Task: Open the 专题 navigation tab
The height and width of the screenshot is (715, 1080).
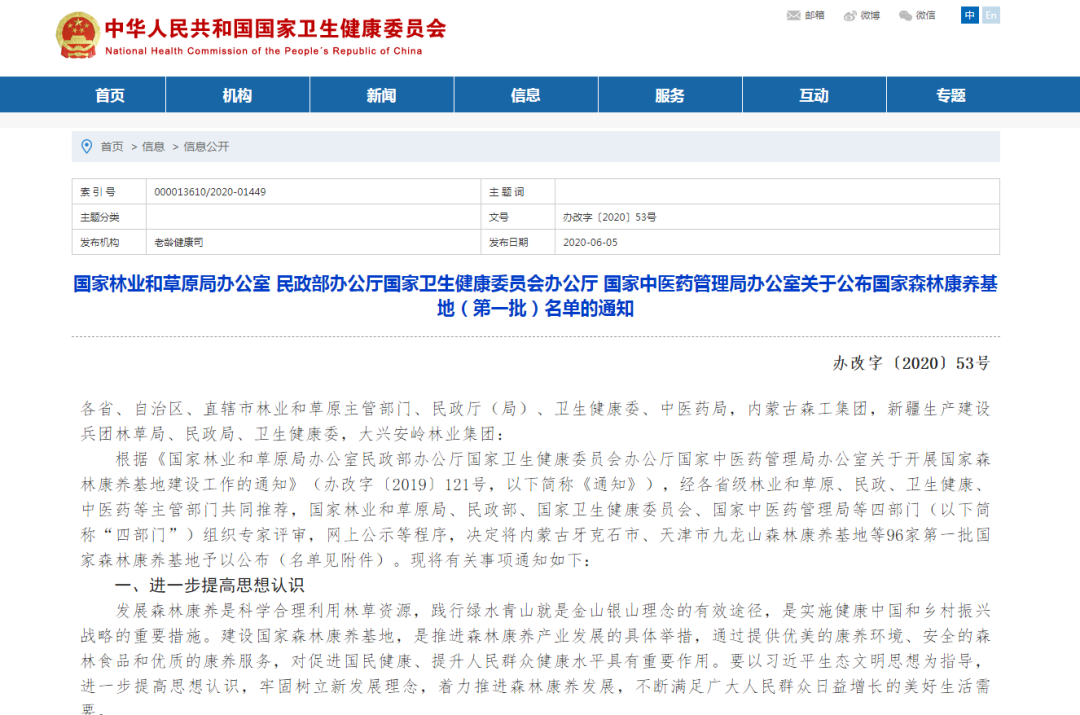Action: [x=951, y=95]
